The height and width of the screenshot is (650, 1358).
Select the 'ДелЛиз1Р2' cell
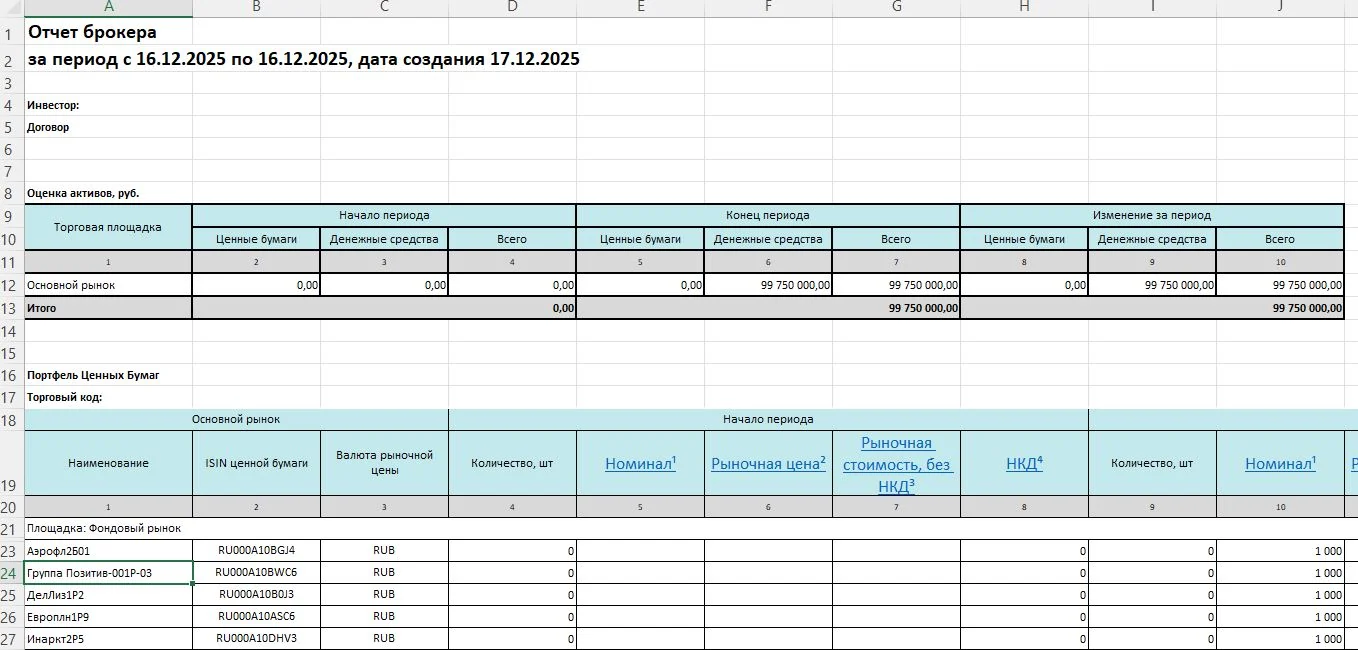108,595
